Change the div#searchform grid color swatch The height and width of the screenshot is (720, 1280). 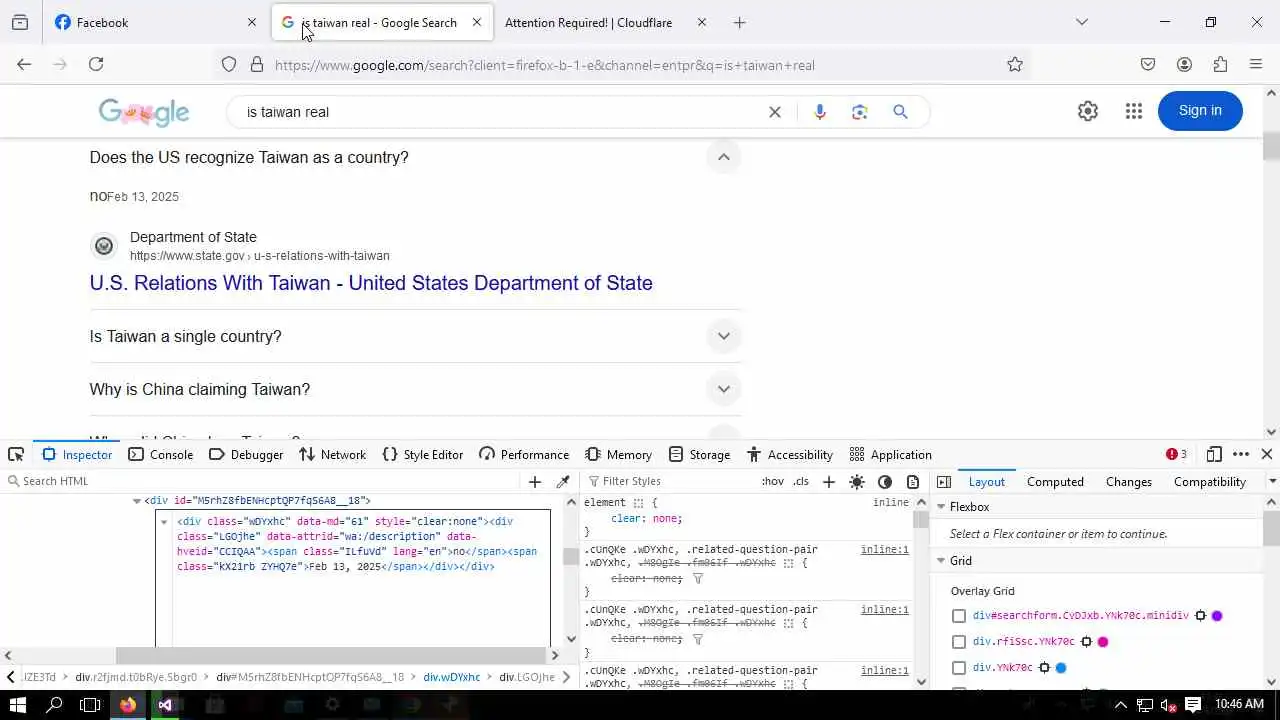pos(1217,616)
